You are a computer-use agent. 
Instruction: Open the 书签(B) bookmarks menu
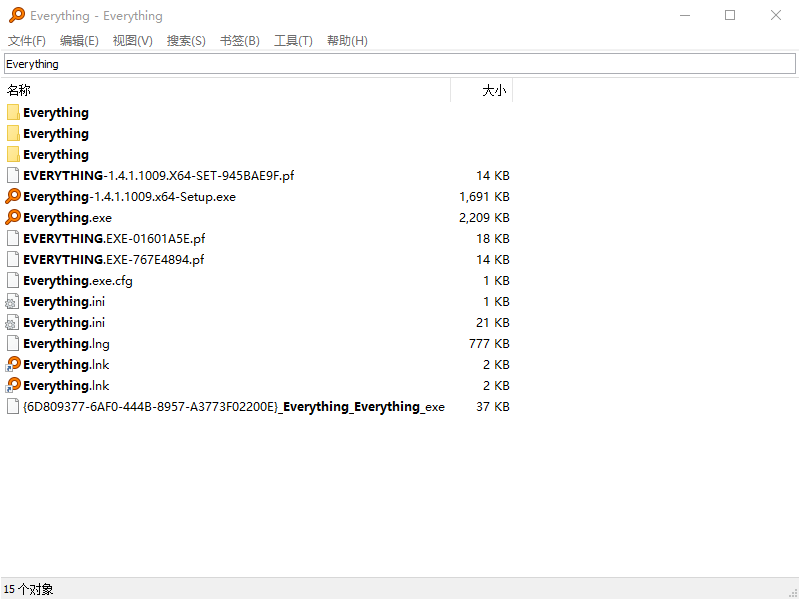pos(239,41)
